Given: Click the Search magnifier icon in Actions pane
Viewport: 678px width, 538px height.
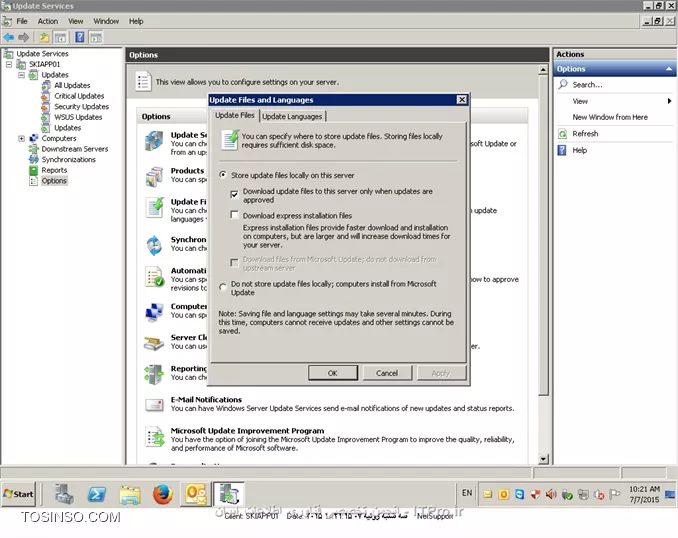Looking at the screenshot, I should click(563, 84).
